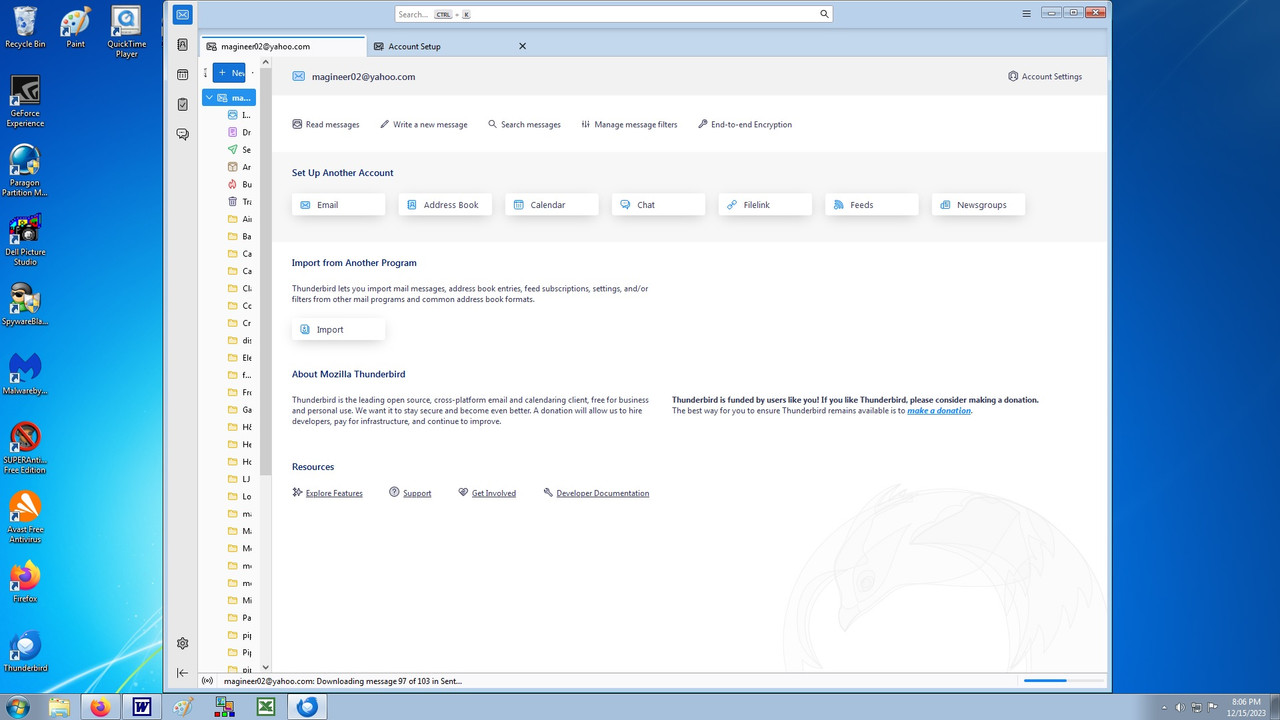1280x720 pixels.
Task: Click the Import button
Action: 339,329
